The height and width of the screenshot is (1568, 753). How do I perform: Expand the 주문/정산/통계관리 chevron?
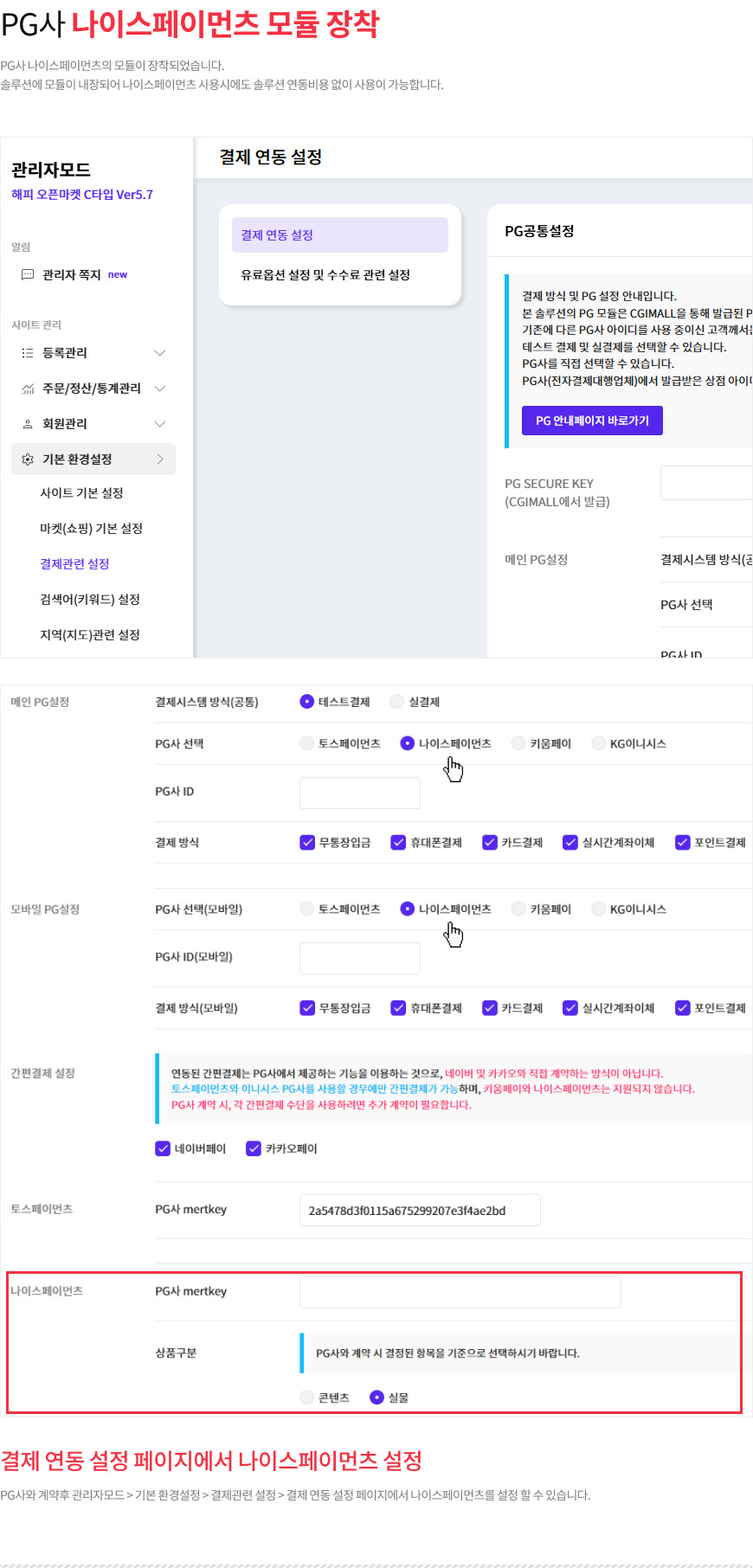pyautogui.click(x=159, y=389)
